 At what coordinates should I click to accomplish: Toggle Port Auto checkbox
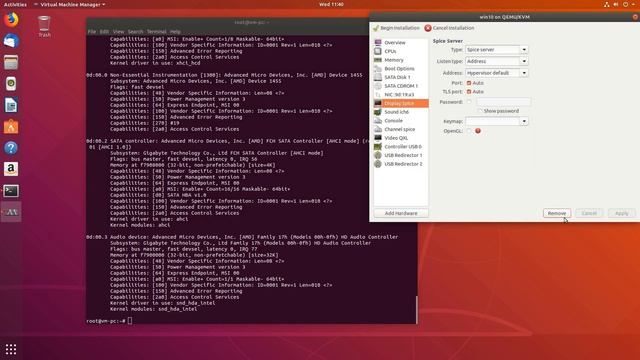click(469, 83)
